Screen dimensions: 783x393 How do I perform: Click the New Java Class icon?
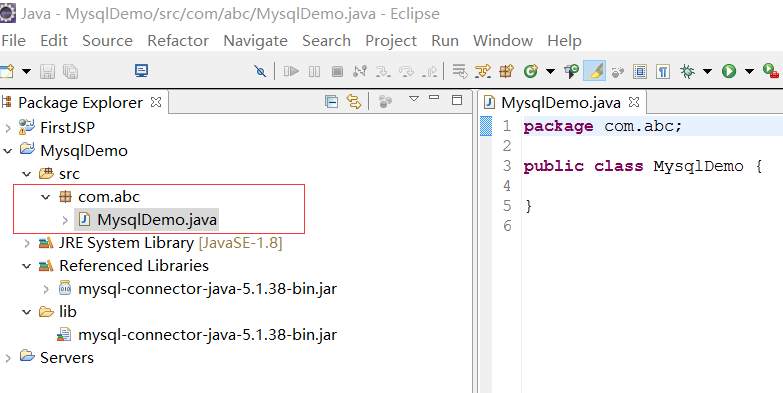click(530, 71)
